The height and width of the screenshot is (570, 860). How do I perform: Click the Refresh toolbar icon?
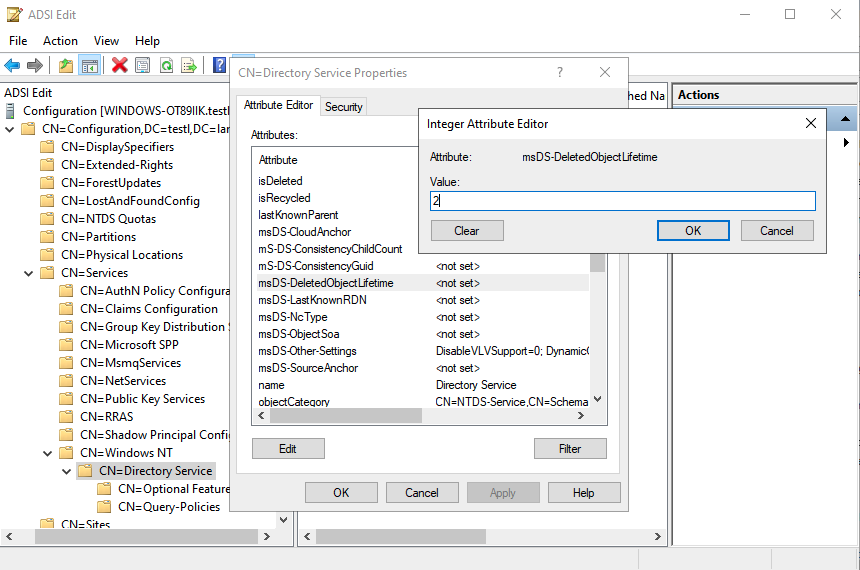(166, 66)
